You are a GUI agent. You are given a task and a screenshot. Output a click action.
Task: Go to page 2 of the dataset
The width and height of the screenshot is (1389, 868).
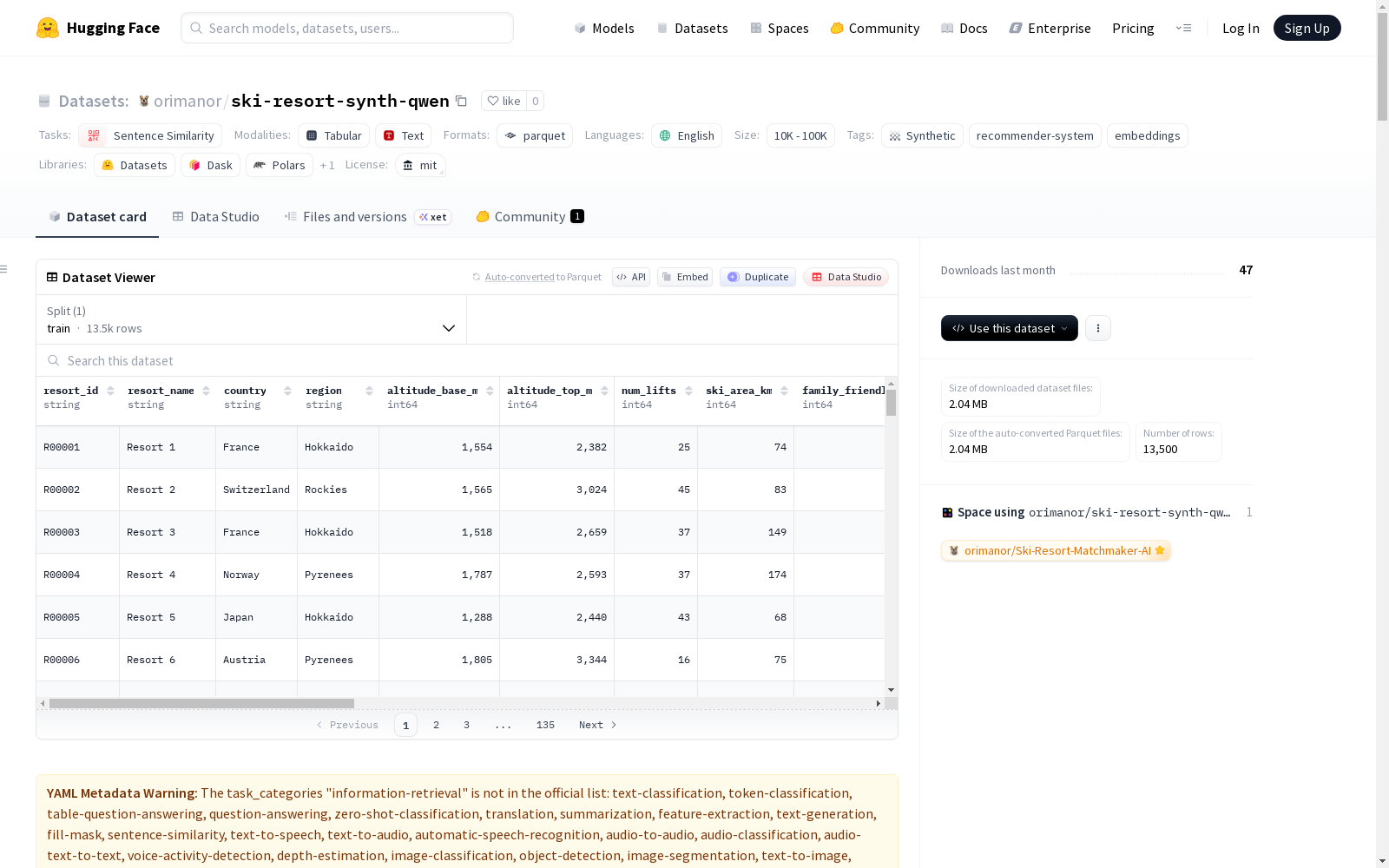point(436,725)
